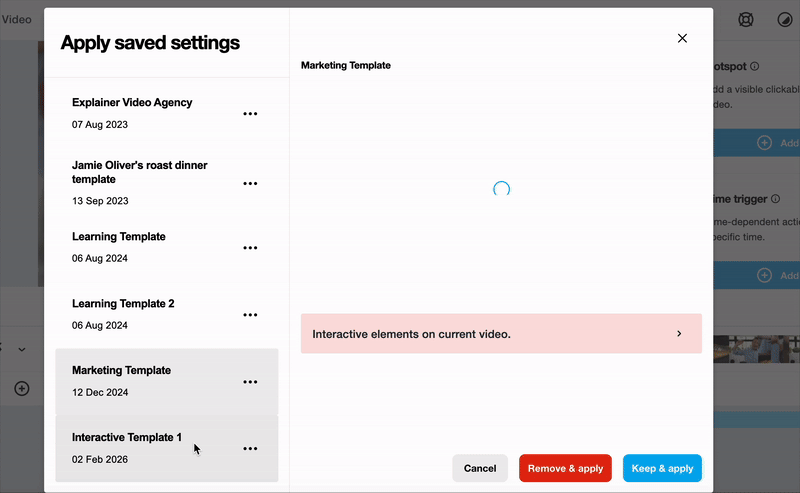
Task: Click the 13 Sep 2023 date text
Action: (x=100, y=201)
